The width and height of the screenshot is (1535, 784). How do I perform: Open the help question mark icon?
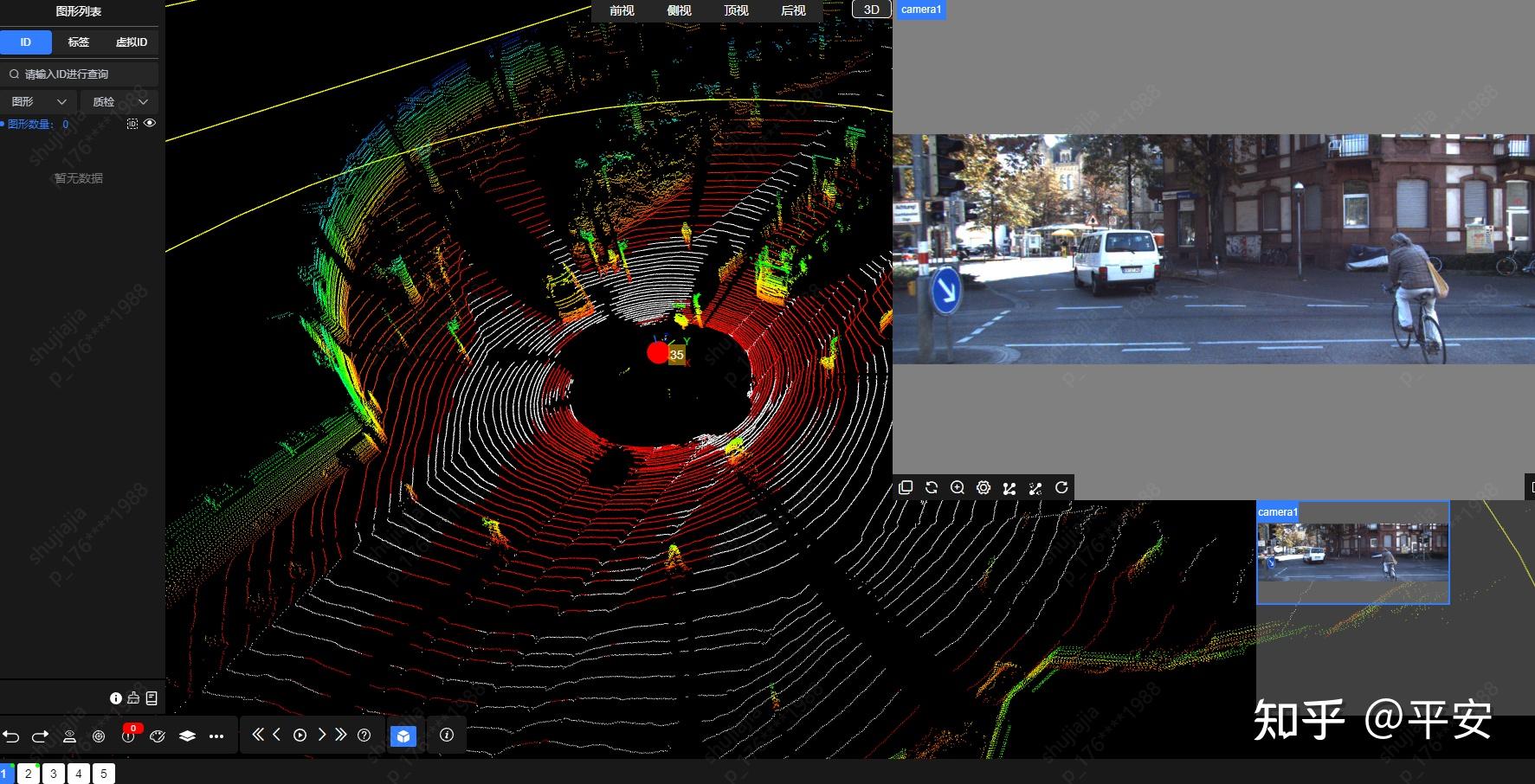click(364, 736)
